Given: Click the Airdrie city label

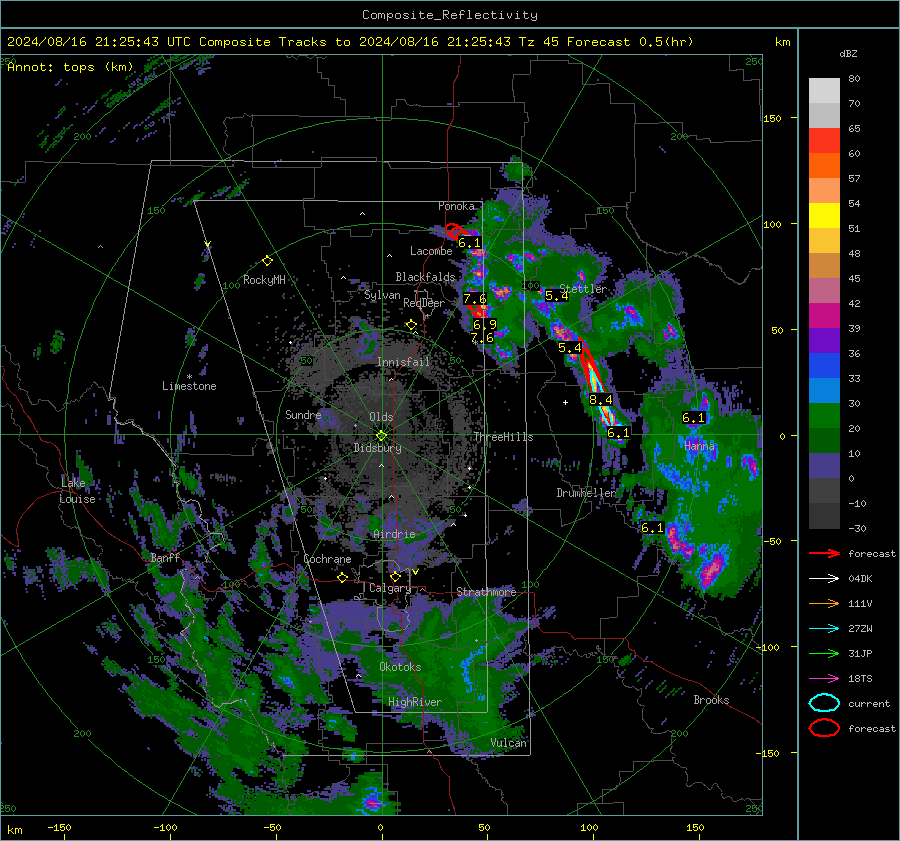Looking at the screenshot, I should click(394, 534).
